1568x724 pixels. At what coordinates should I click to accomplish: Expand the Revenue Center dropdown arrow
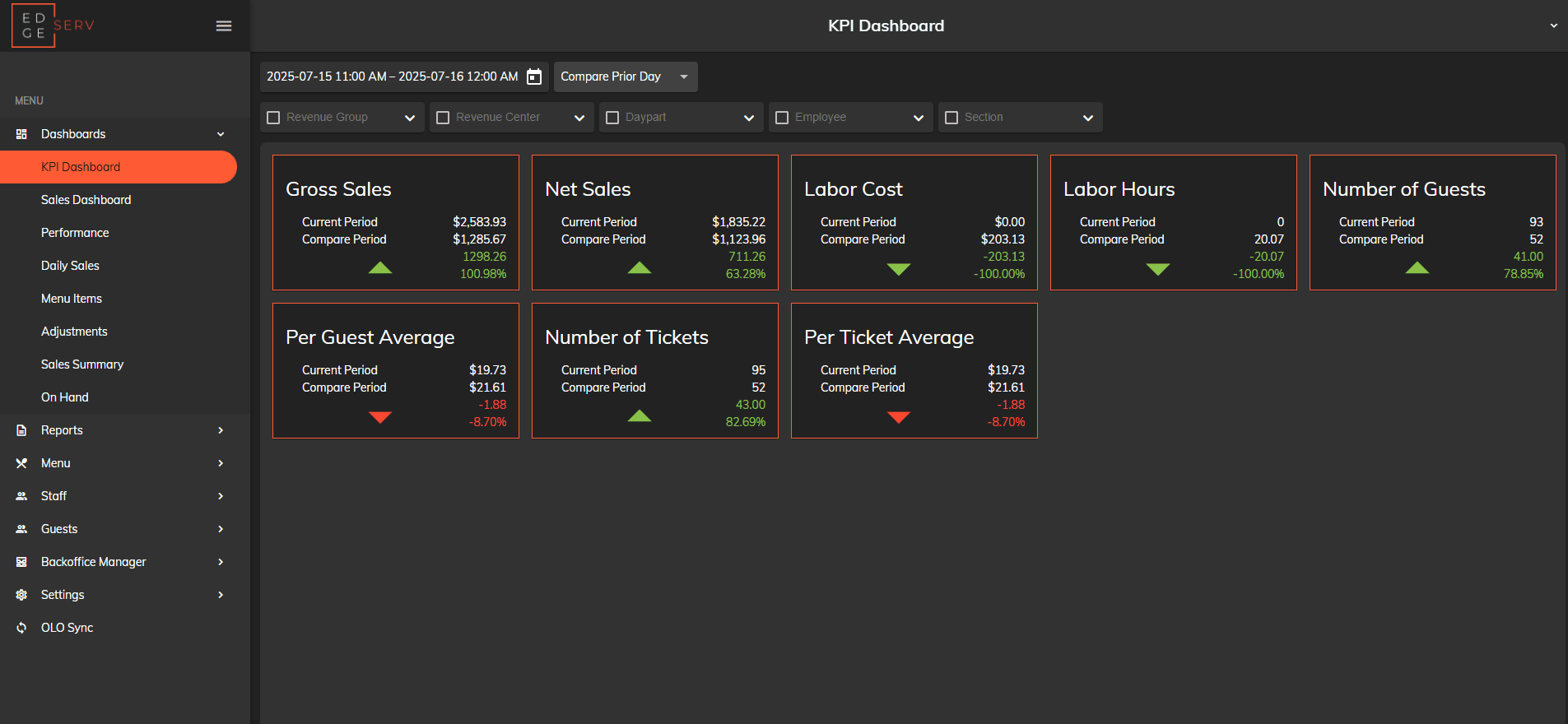(x=579, y=118)
